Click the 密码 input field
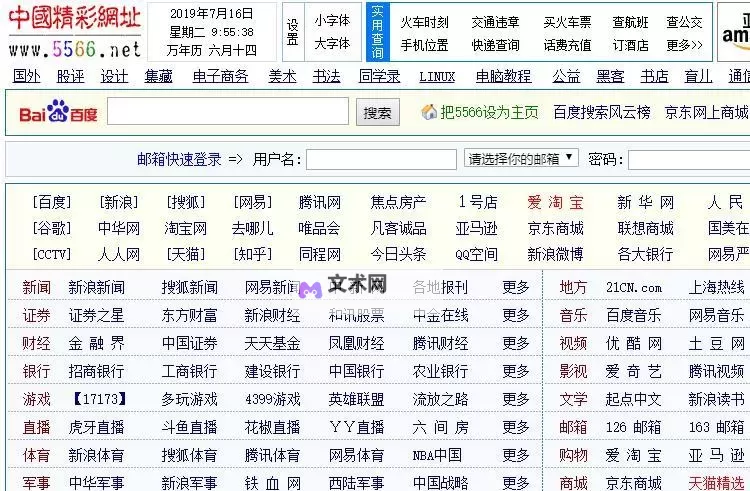750x491 pixels. coord(689,160)
